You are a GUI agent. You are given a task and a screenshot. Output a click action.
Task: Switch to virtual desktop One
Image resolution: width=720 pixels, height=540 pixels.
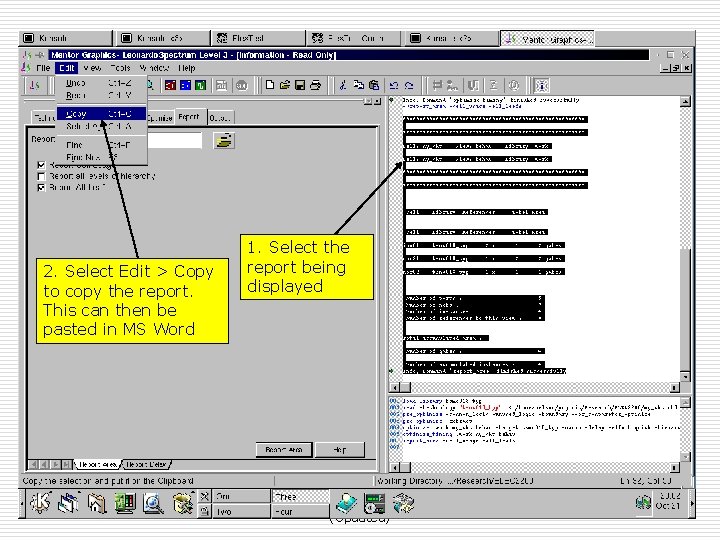(242, 496)
